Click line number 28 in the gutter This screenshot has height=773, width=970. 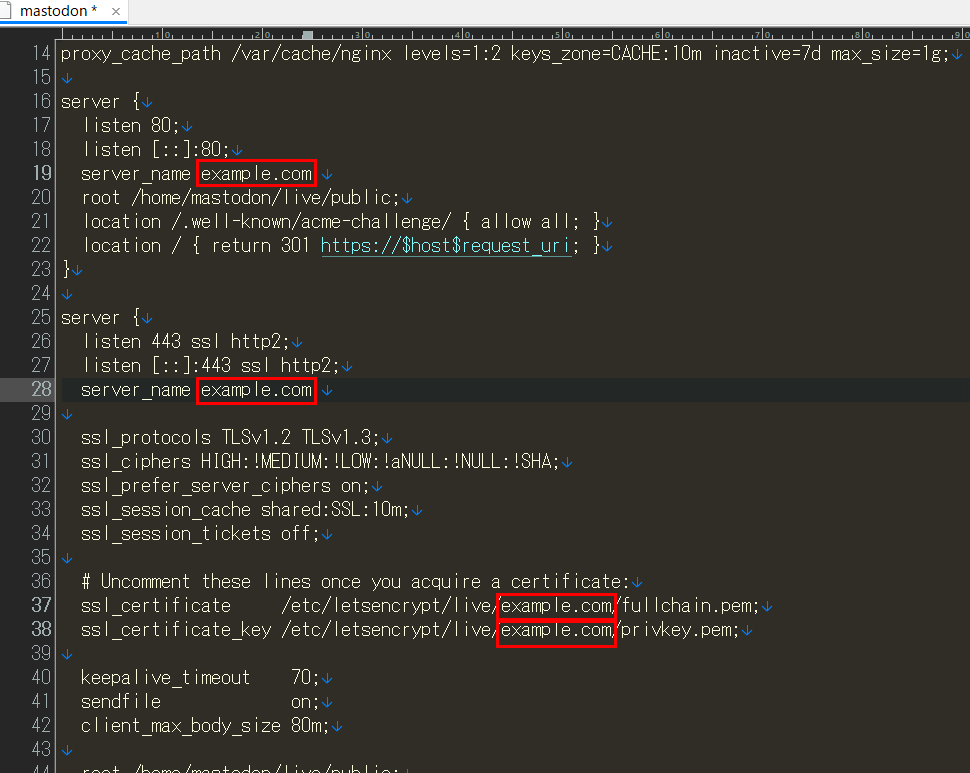(40, 390)
